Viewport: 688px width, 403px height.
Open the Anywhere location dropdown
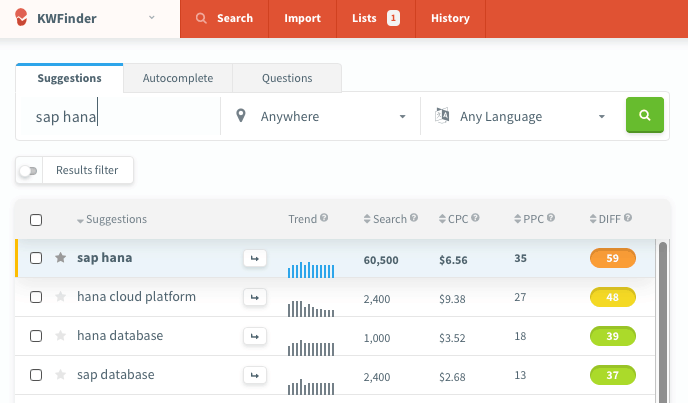[320, 116]
